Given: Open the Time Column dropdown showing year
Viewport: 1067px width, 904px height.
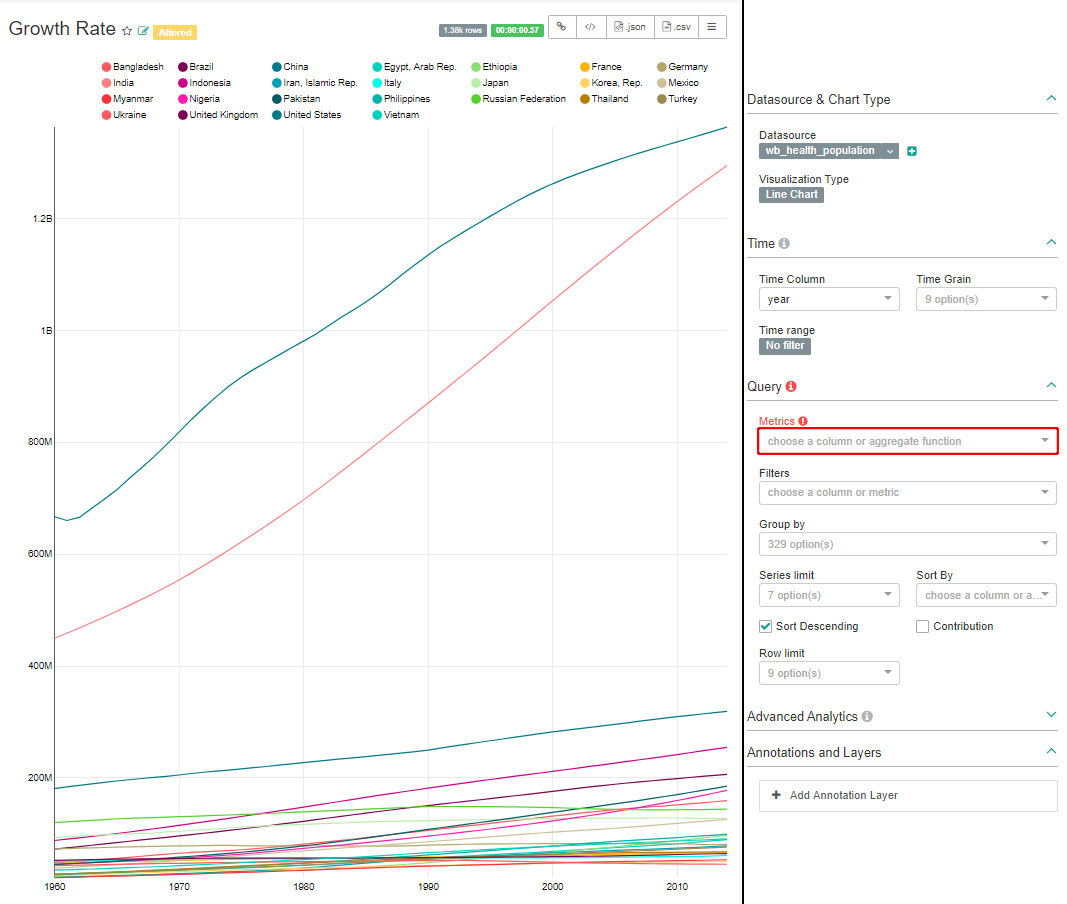Looking at the screenshot, I should (x=829, y=299).
